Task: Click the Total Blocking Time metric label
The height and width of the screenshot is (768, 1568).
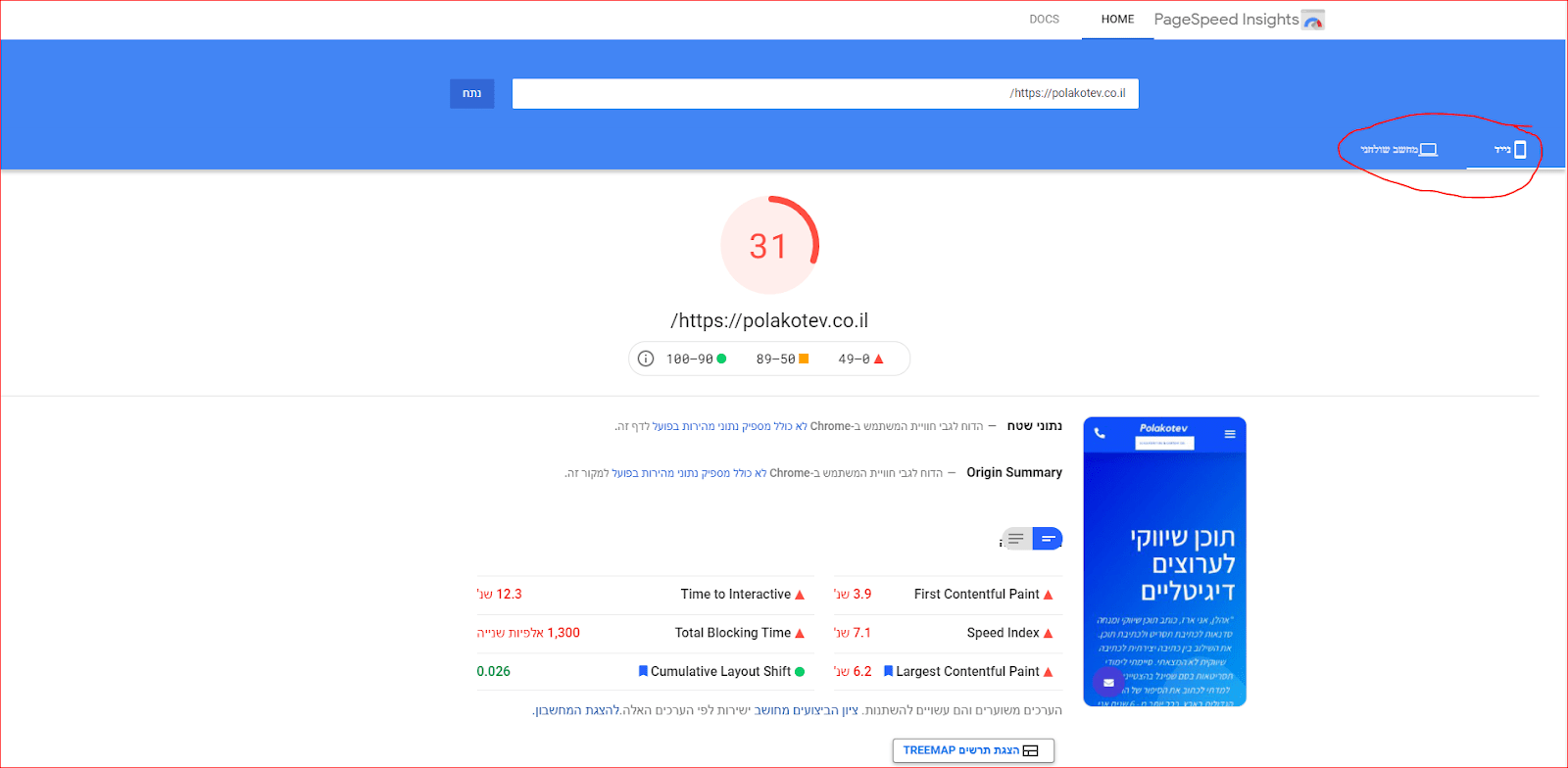Action: 732,633
